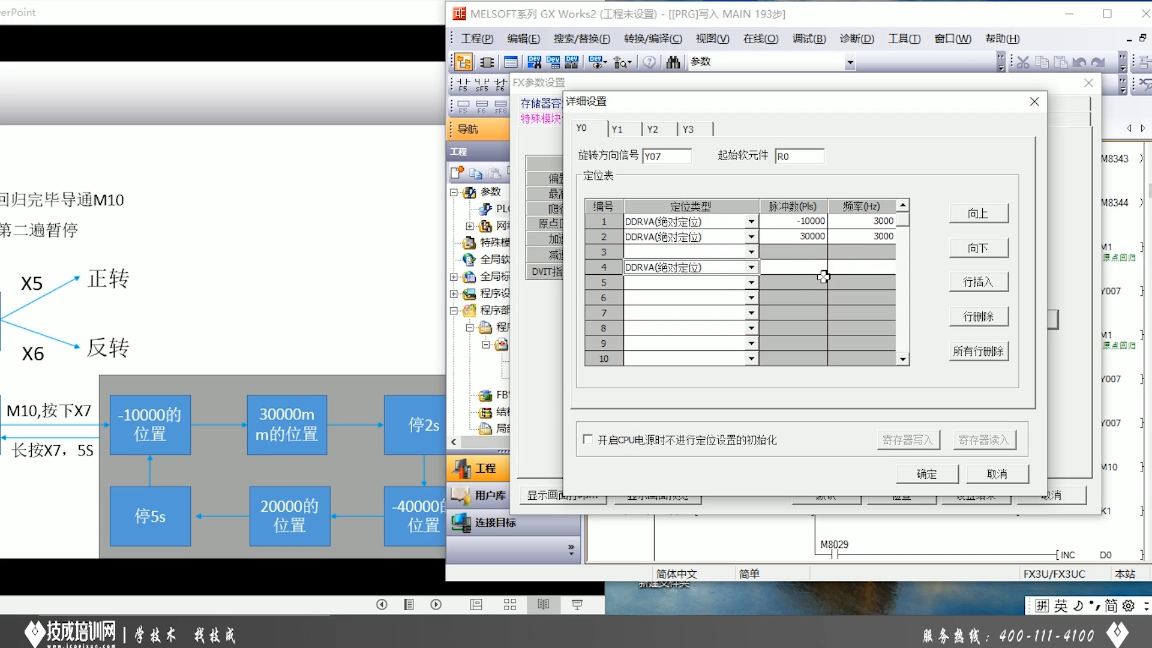Open positioning type dropdown for row 10
The height and width of the screenshot is (648, 1152).
click(751, 359)
